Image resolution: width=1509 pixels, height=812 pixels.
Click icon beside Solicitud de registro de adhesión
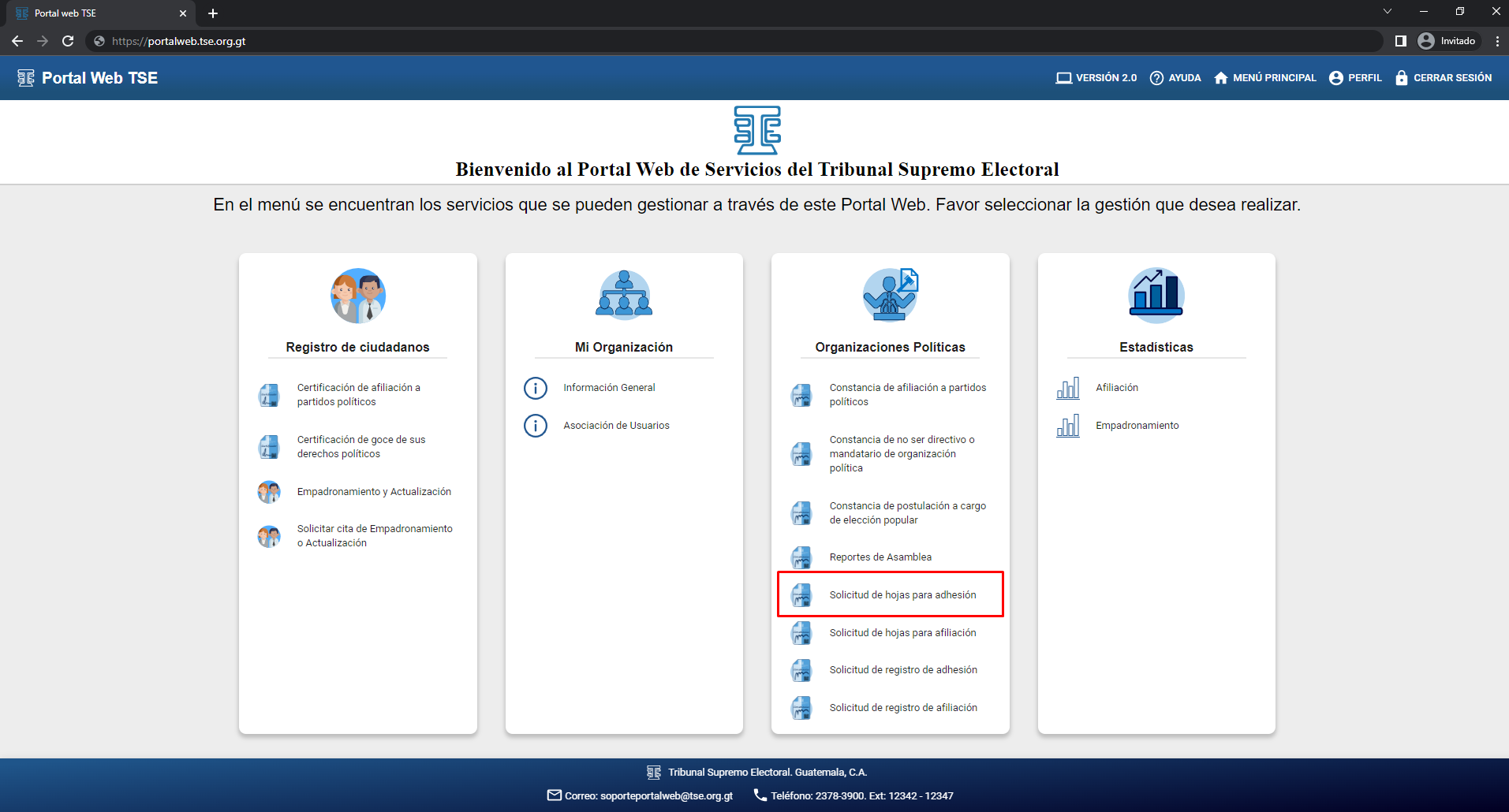[801, 670]
